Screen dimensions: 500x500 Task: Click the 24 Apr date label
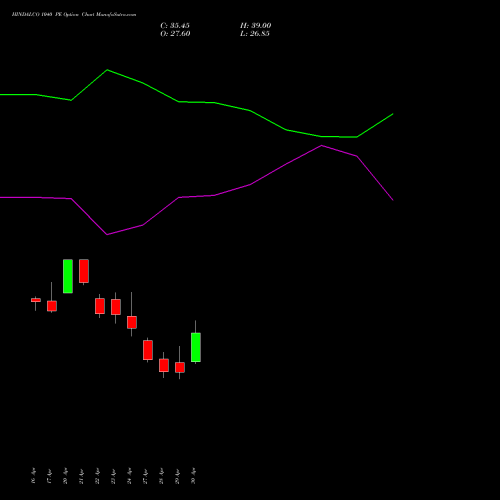point(129,476)
